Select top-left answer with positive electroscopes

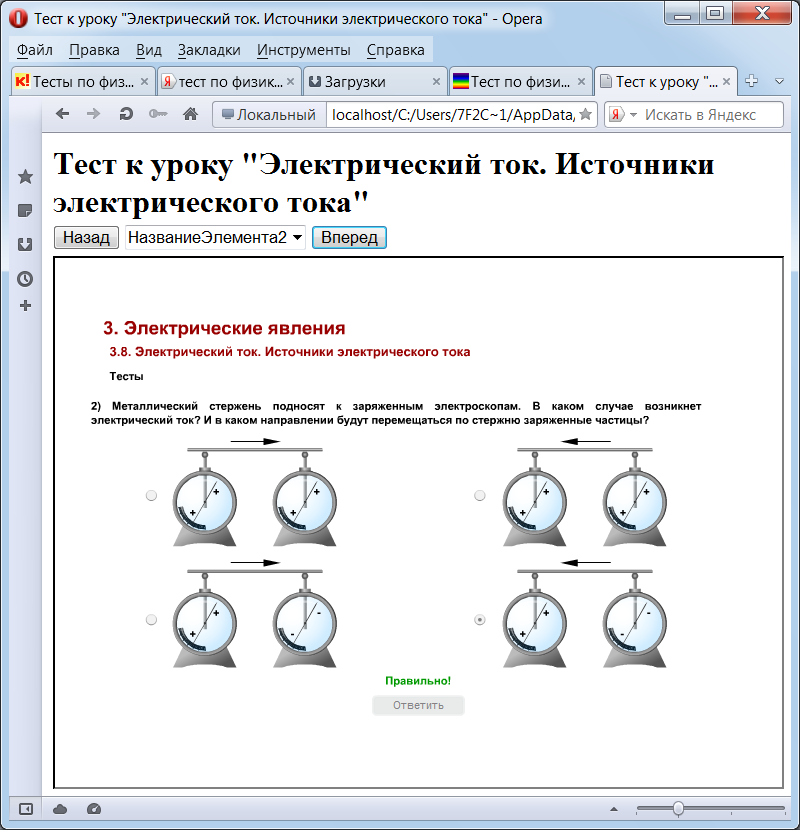click(151, 495)
